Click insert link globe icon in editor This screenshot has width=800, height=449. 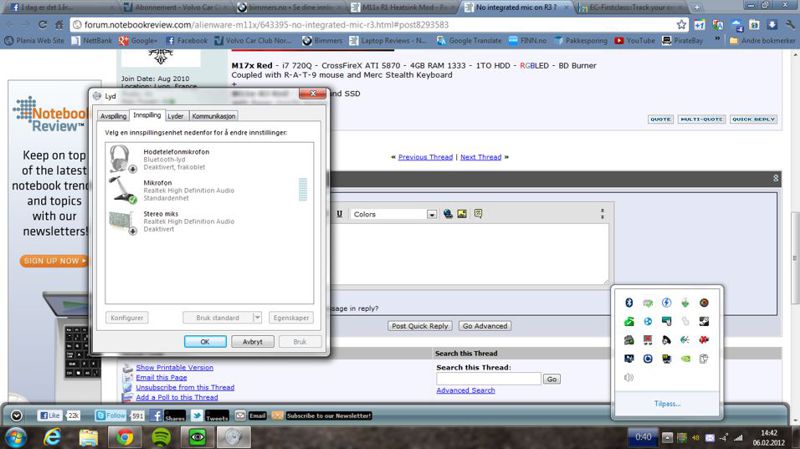pos(447,214)
